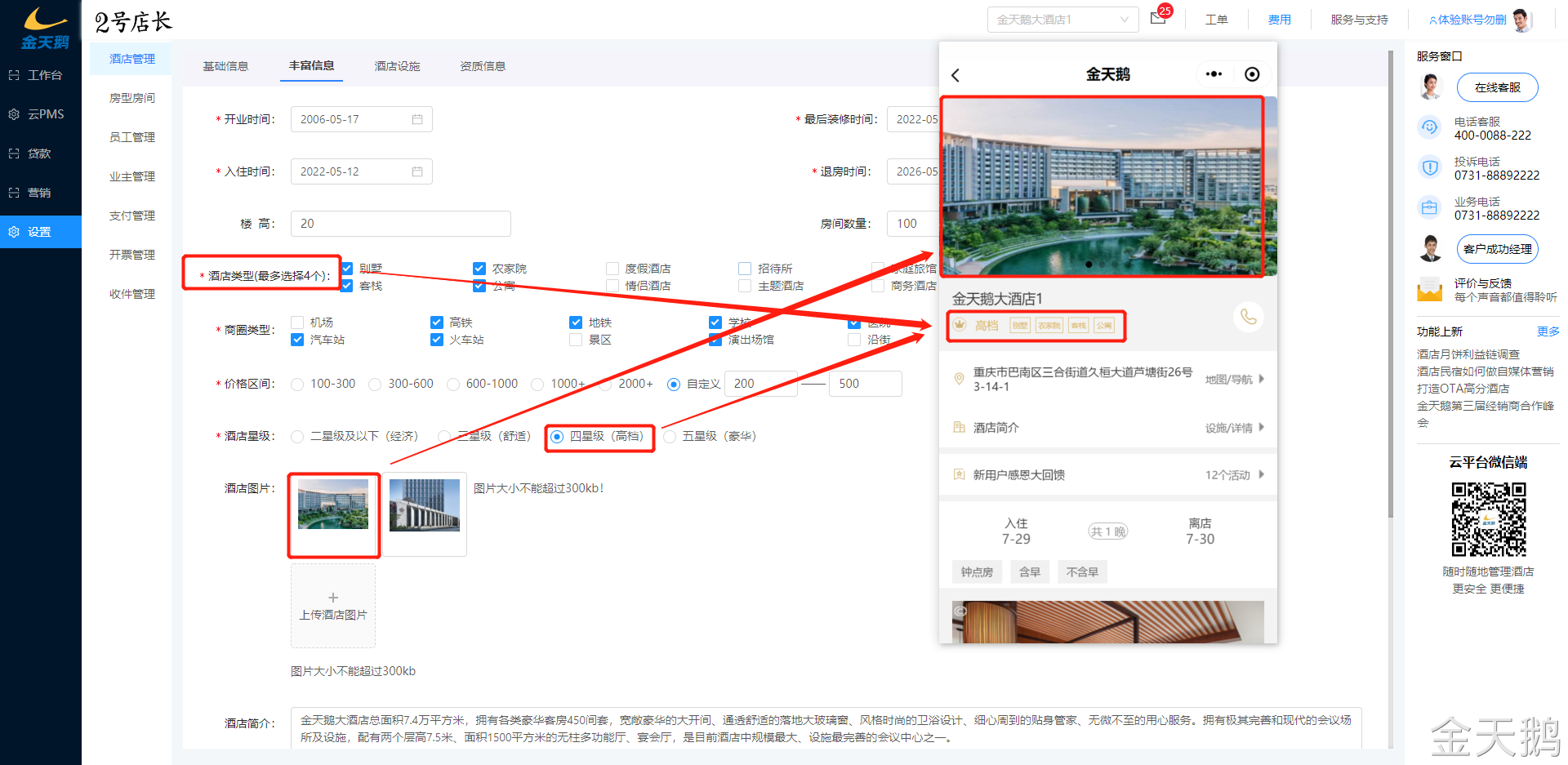Open the 更多 link under 功能上新
This screenshot has width=1568, height=765.
(x=1548, y=331)
